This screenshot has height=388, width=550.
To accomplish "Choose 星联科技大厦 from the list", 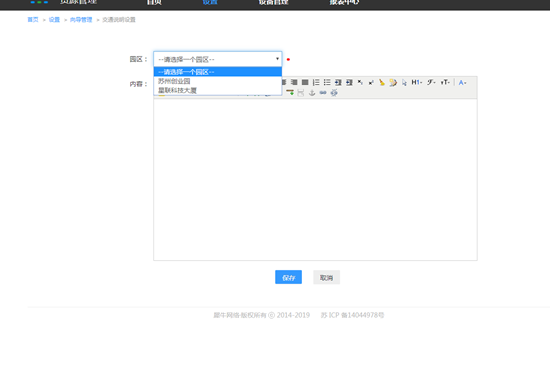I will [x=217, y=90].
